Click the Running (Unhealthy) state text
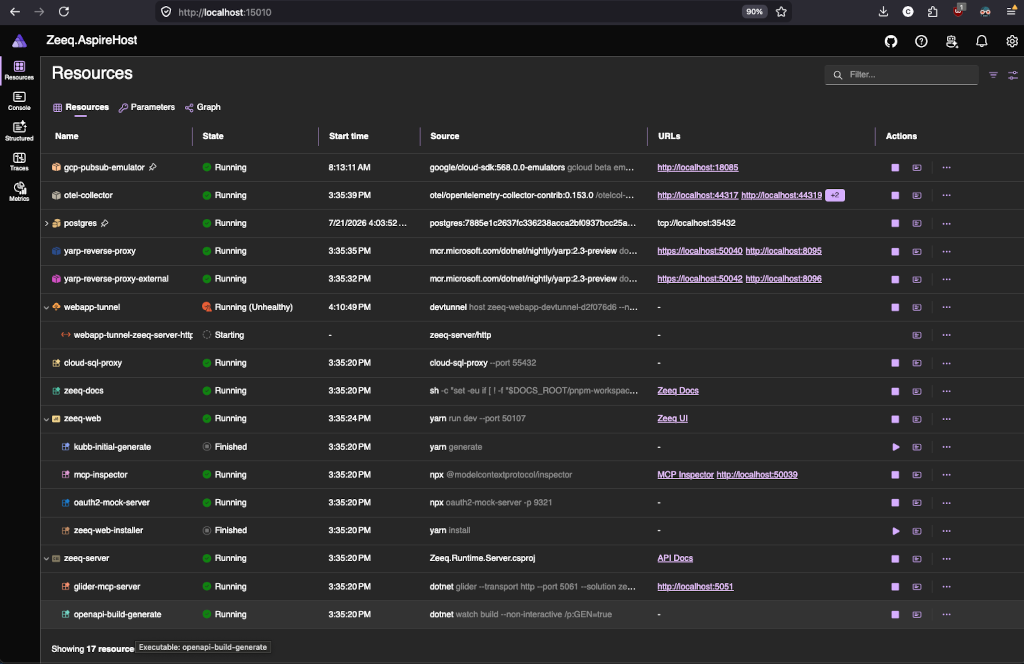 [253, 307]
